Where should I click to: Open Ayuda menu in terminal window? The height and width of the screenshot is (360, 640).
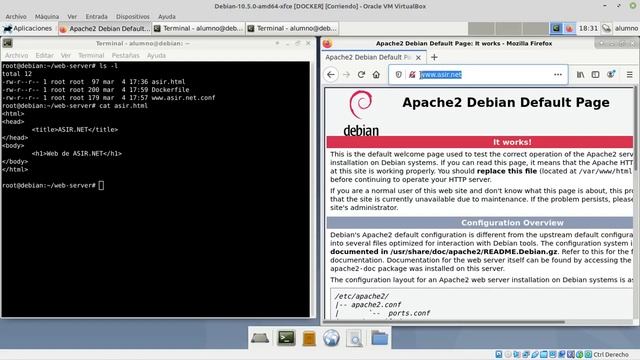coord(156,56)
